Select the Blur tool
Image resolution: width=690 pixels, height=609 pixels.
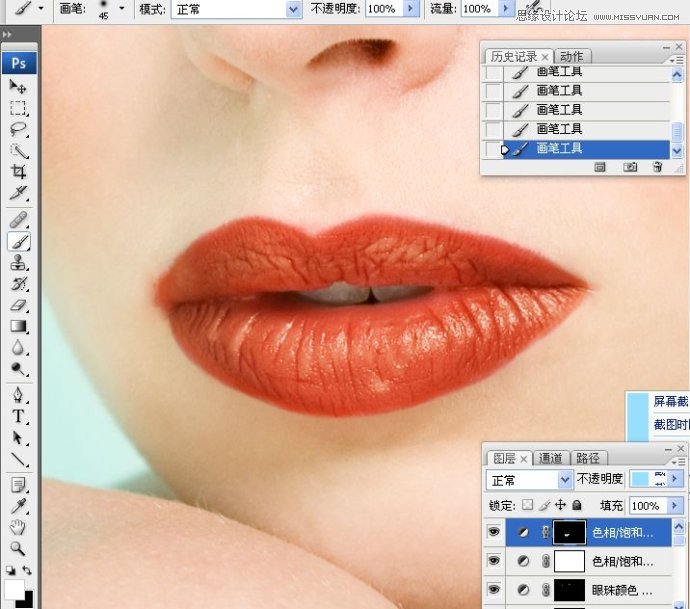tap(18, 348)
